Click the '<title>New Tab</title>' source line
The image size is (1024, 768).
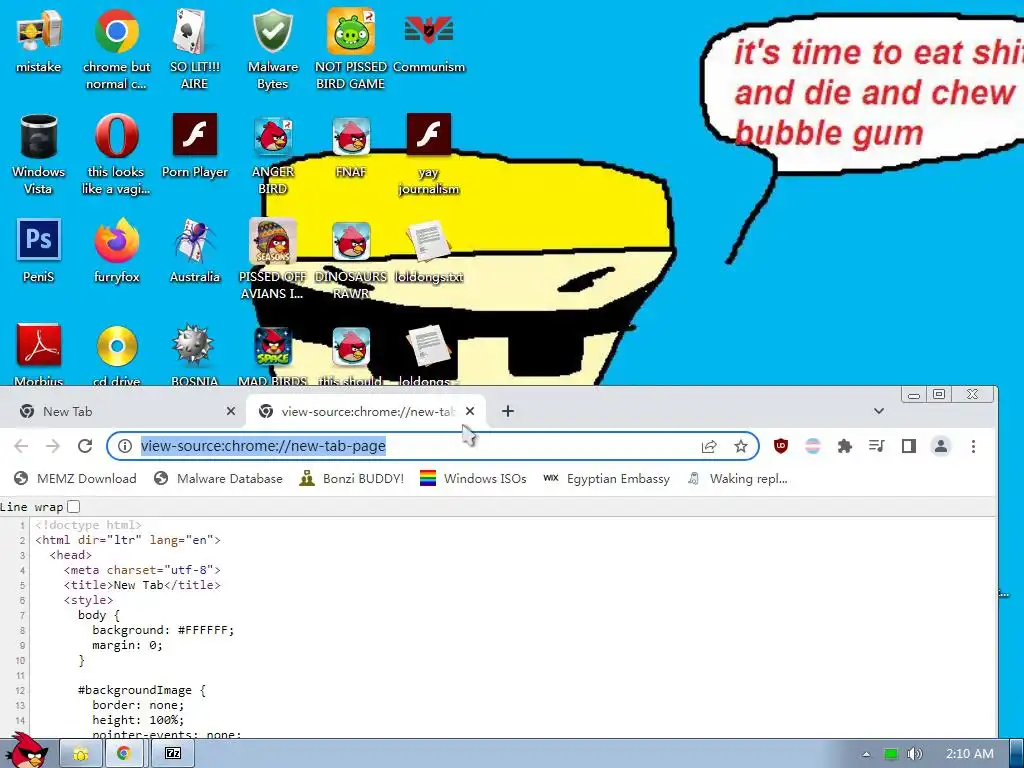pos(142,585)
